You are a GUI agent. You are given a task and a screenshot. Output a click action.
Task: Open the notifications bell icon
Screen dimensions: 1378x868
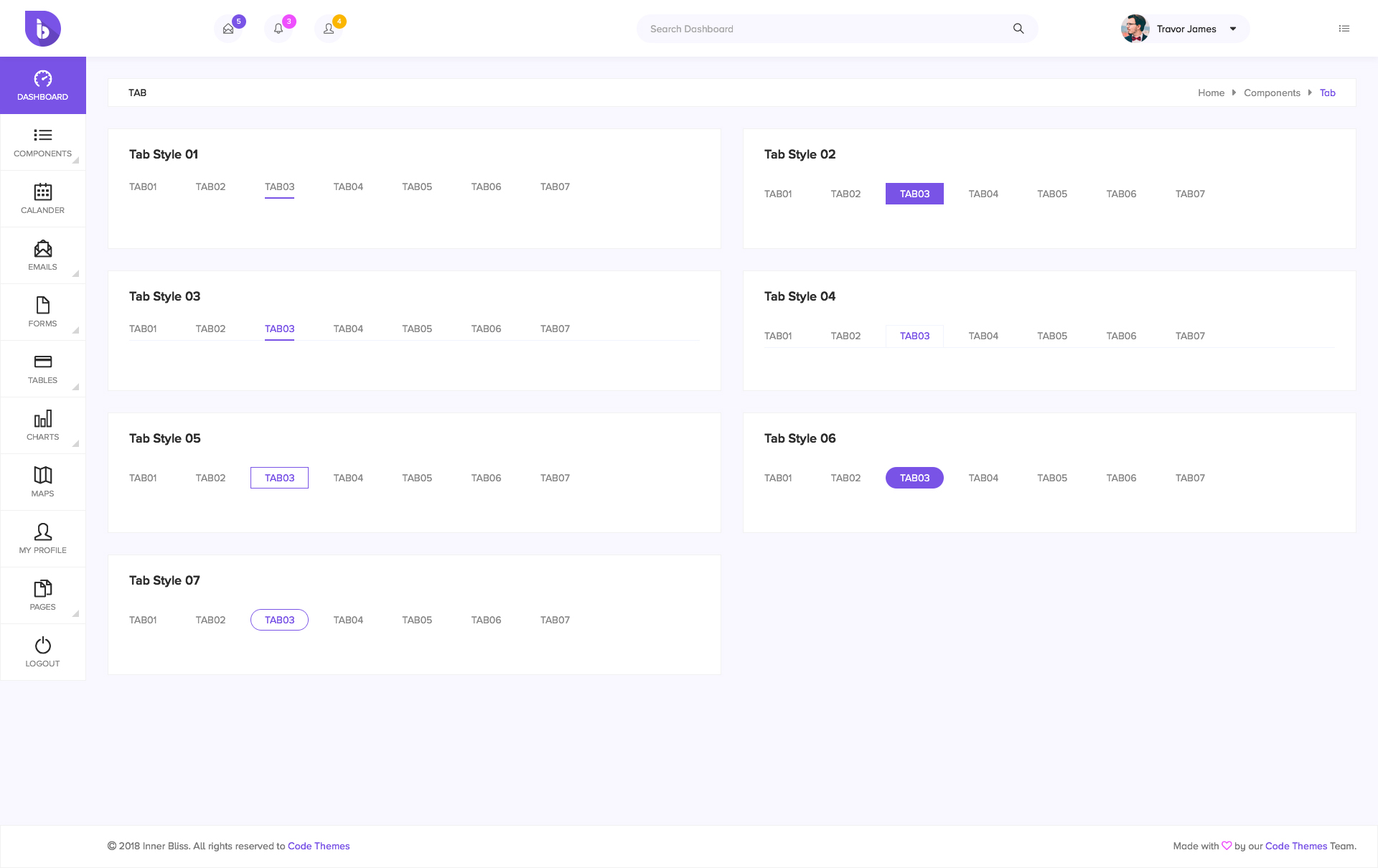[278, 29]
